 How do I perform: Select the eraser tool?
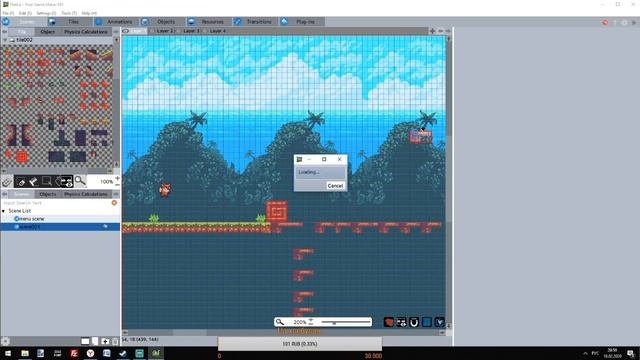tap(21, 182)
